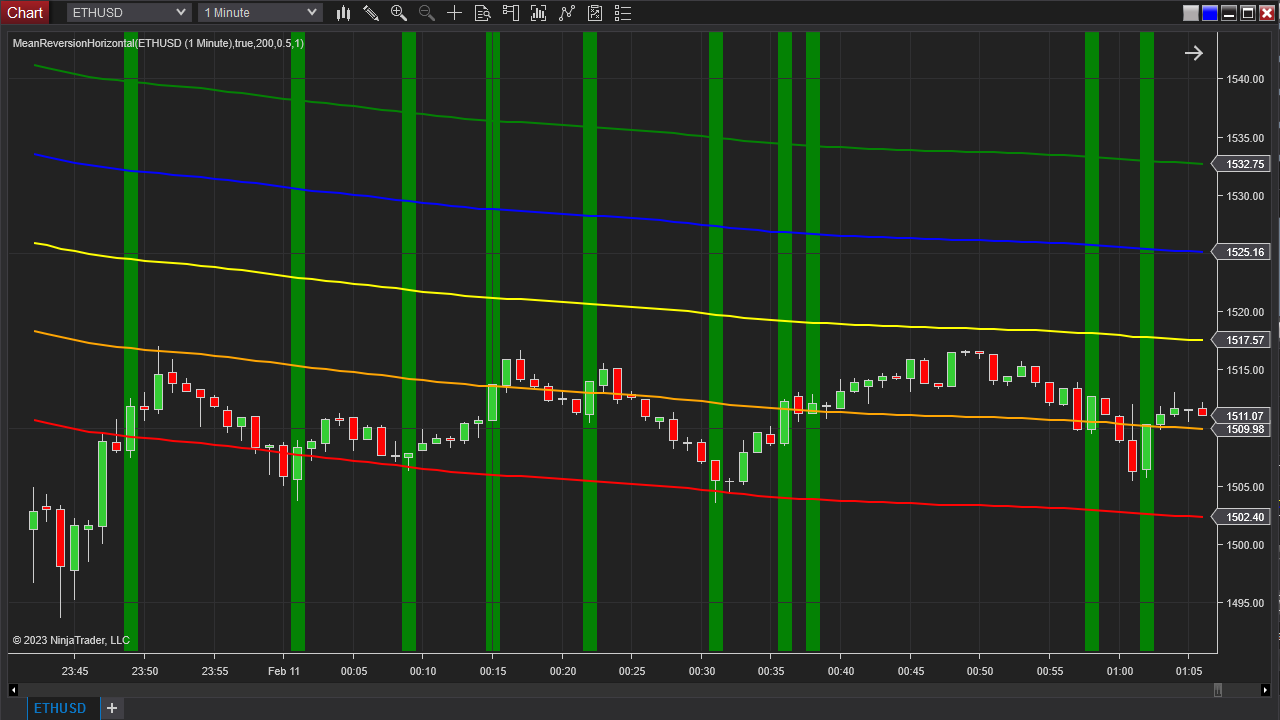Click the horizontal scrollbar thumb

click(1217, 689)
